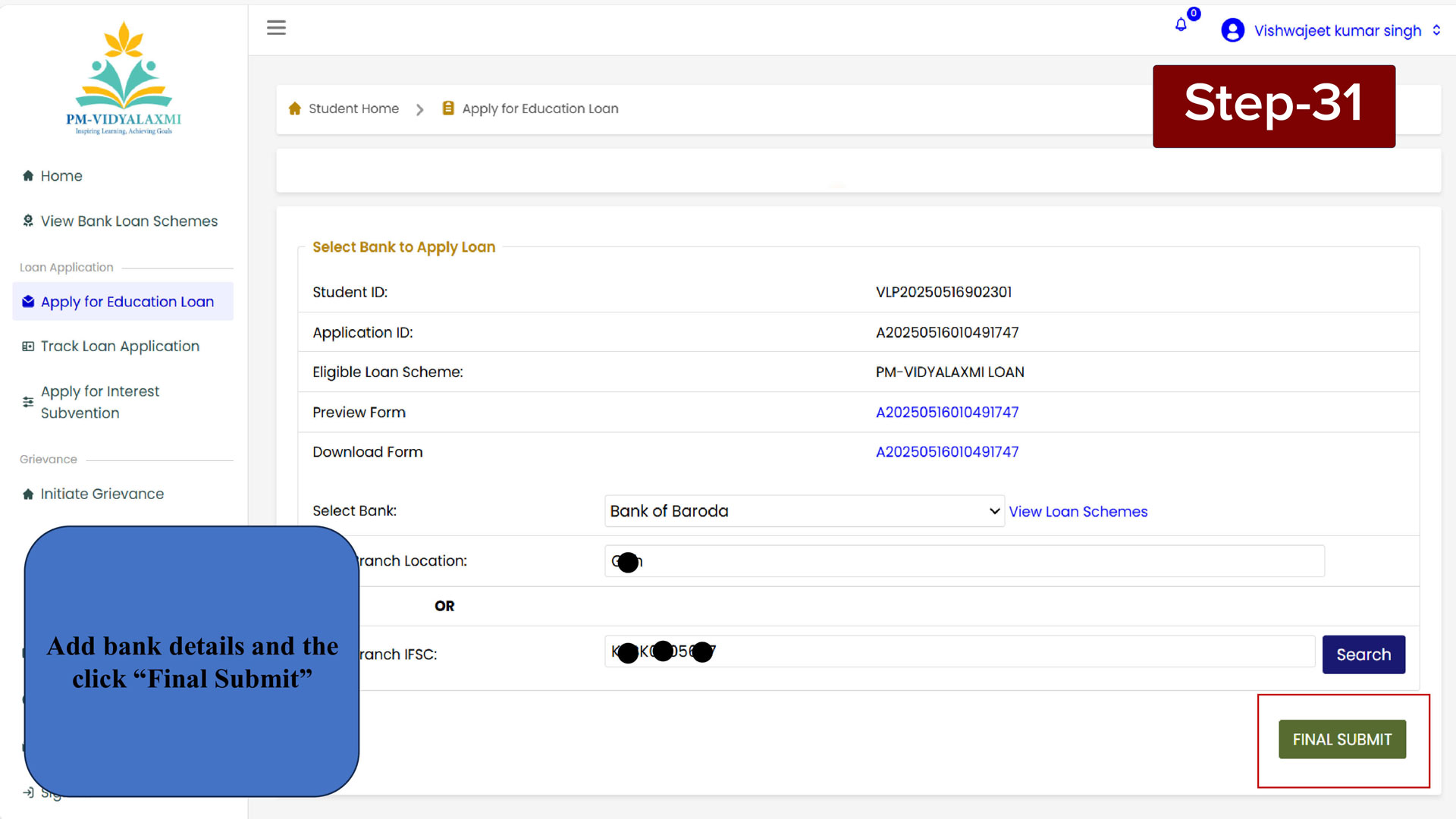
Task: Click the Application ID value A20250516010491747
Action: point(947,333)
